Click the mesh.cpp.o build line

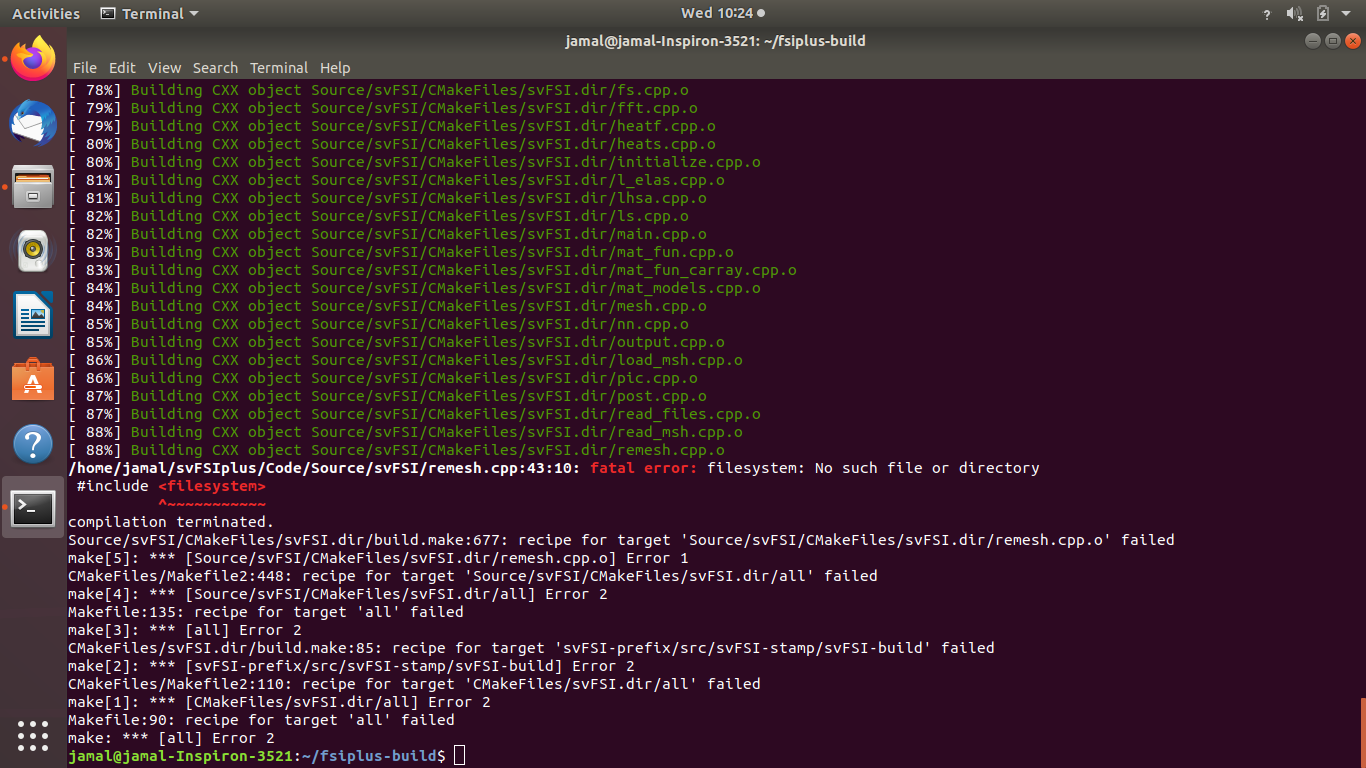click(x=387, y=306)
